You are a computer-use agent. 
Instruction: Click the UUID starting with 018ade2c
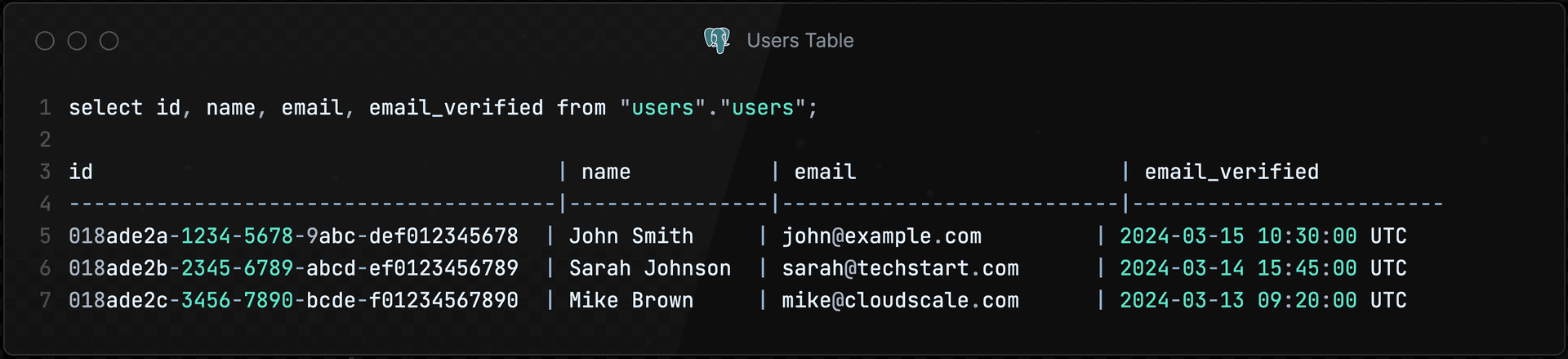(x=293, y=300)
